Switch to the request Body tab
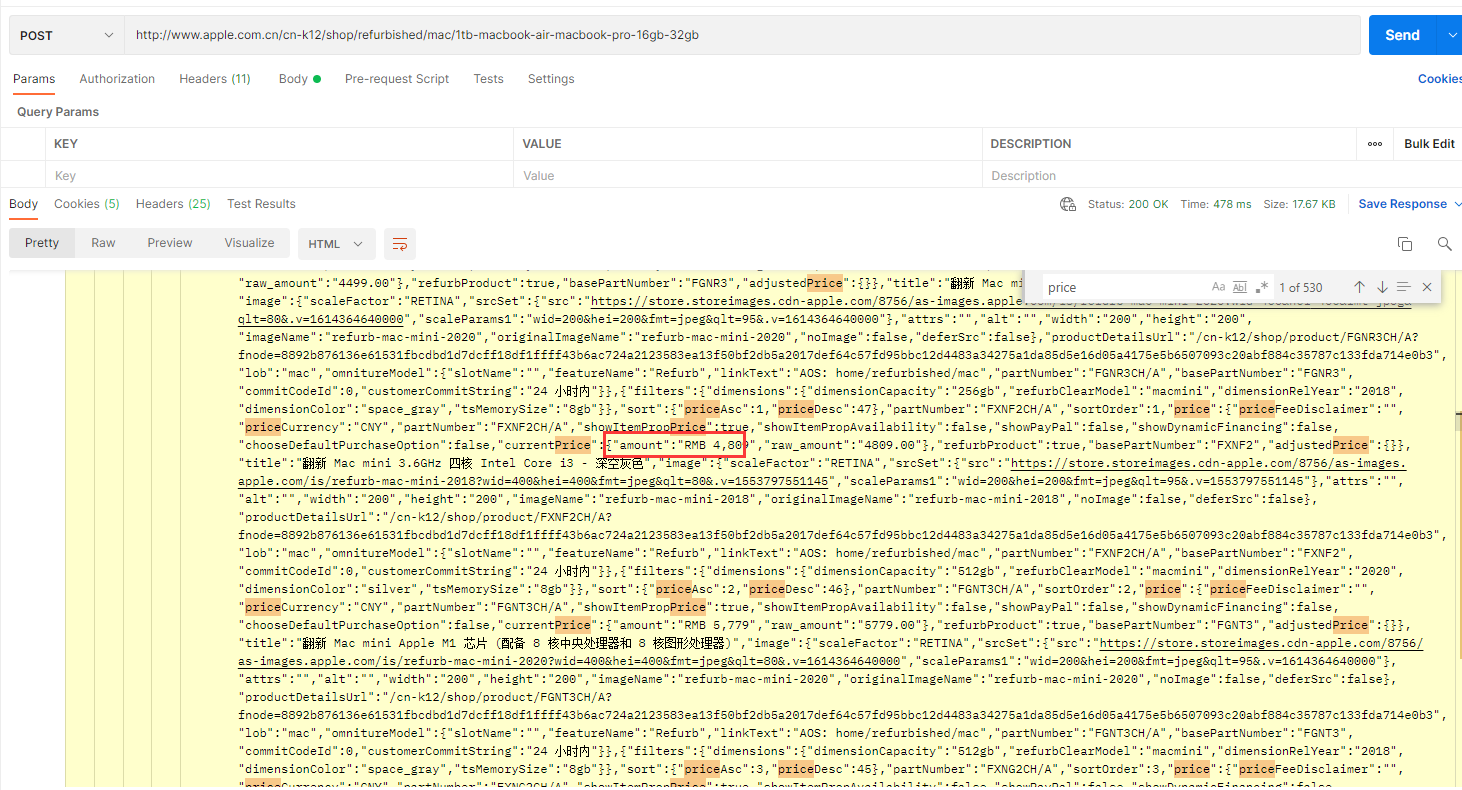1462x790 pixels. coord(299,79)
